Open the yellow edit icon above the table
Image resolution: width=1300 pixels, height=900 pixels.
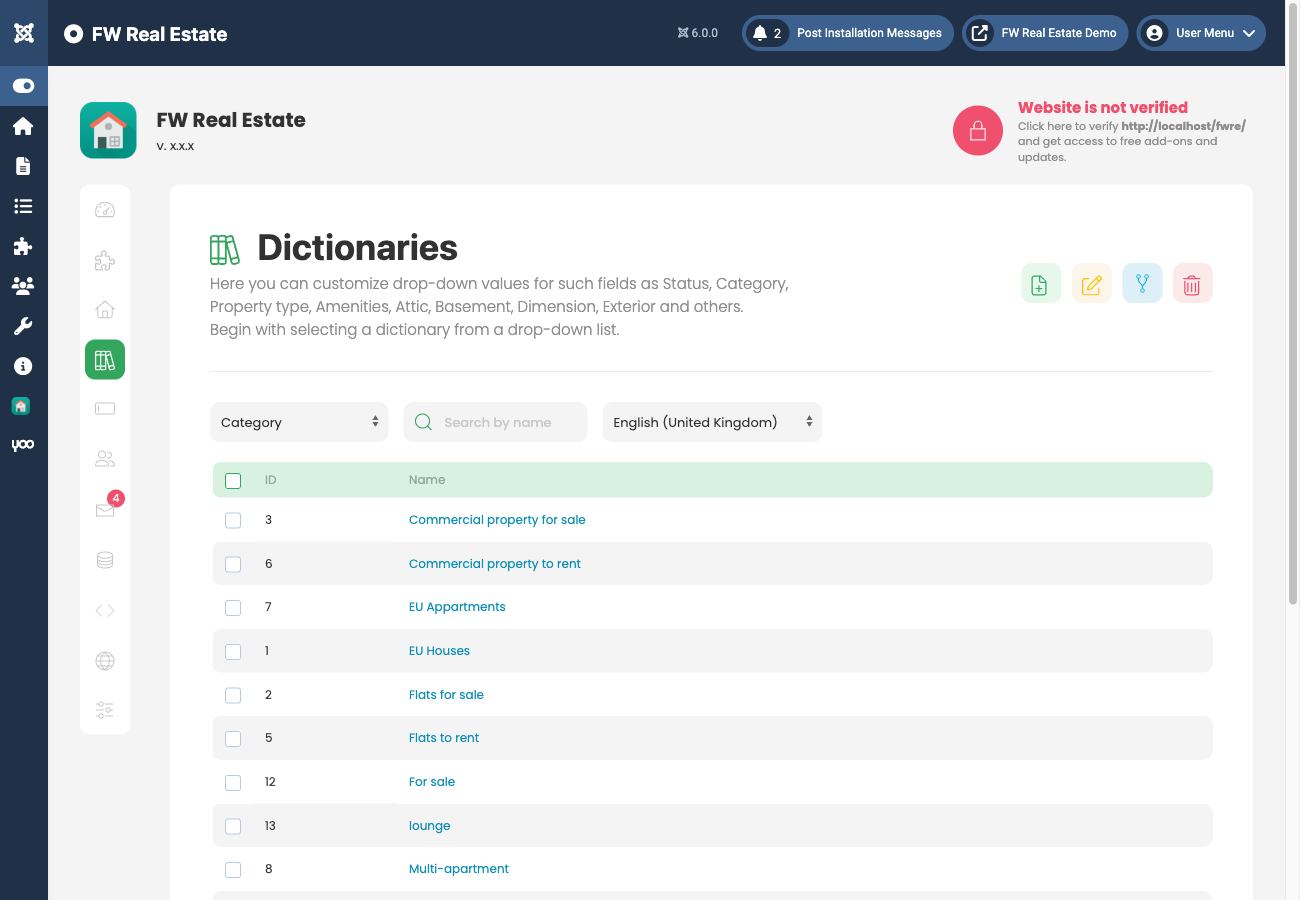click(1091, 283)
